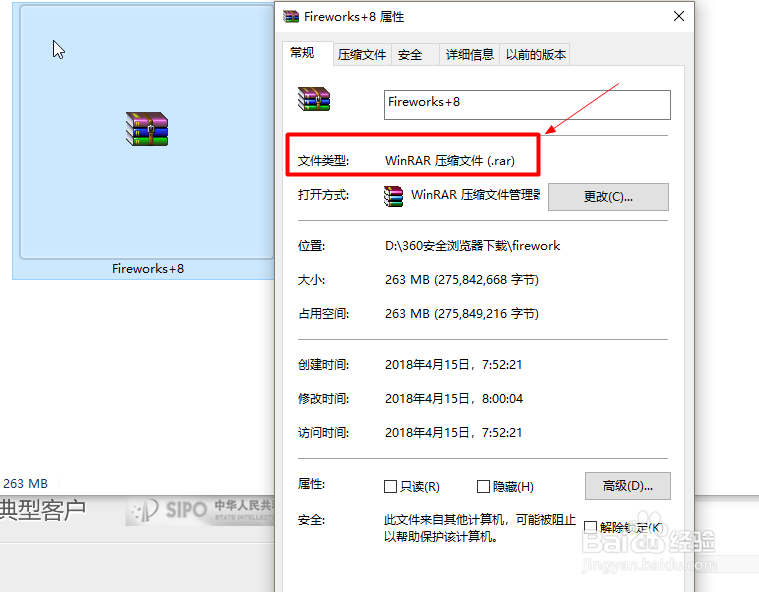
Task: Click the 典型客户 heading on the background page
Action: pos(43,510)
